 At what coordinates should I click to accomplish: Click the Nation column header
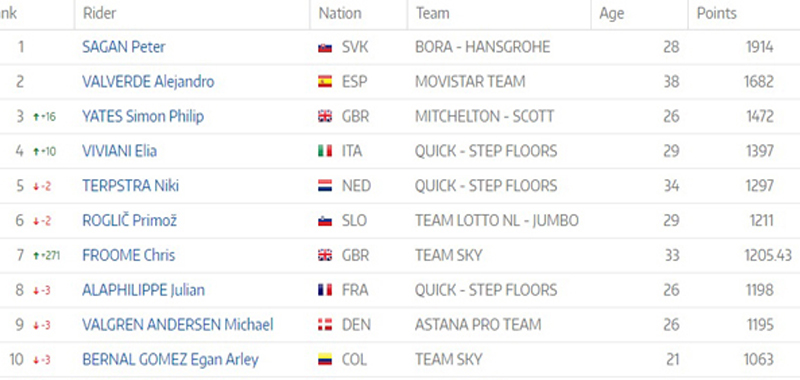click(340, 13)
